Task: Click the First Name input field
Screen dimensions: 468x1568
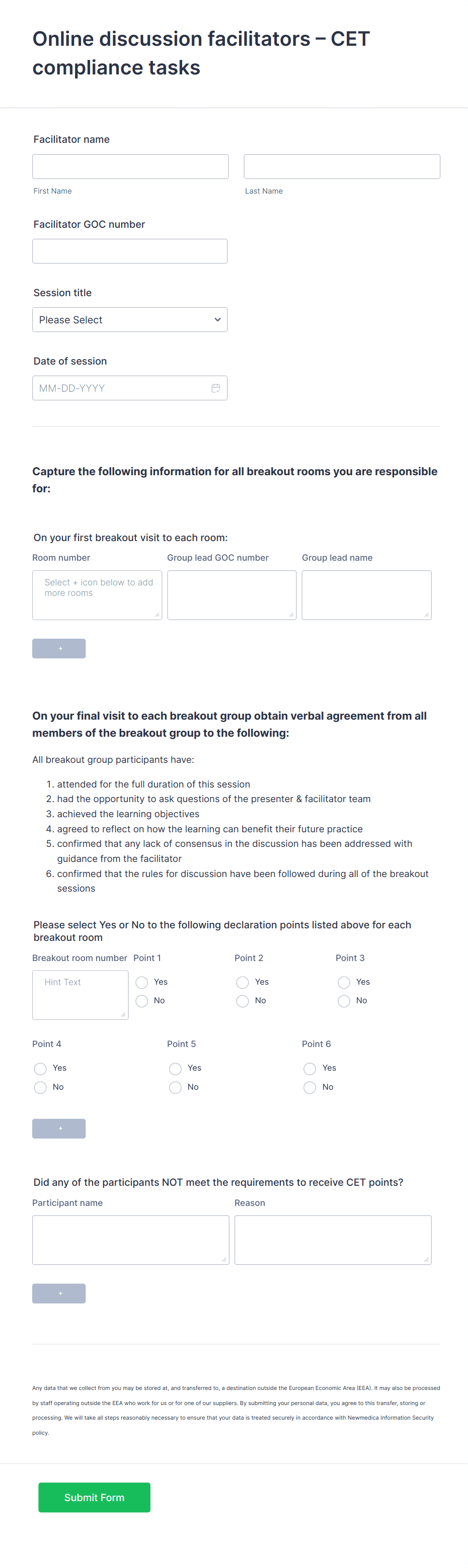Action: (x=130, y=166)
